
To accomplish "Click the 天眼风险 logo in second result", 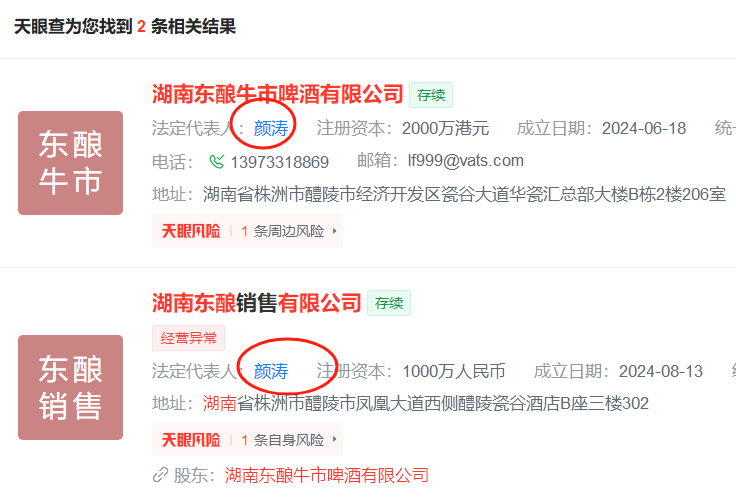I will pos(191,440).
